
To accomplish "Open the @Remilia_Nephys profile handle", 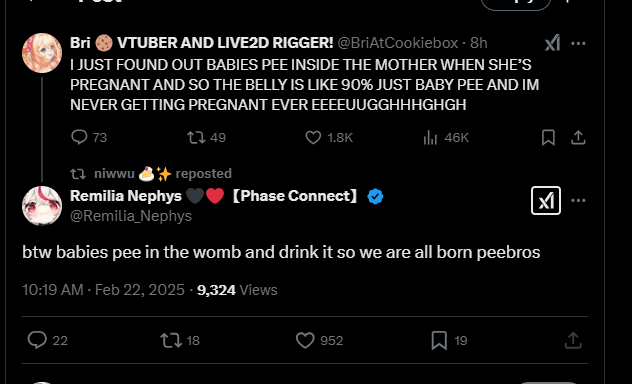I will (x=131, y=216).
